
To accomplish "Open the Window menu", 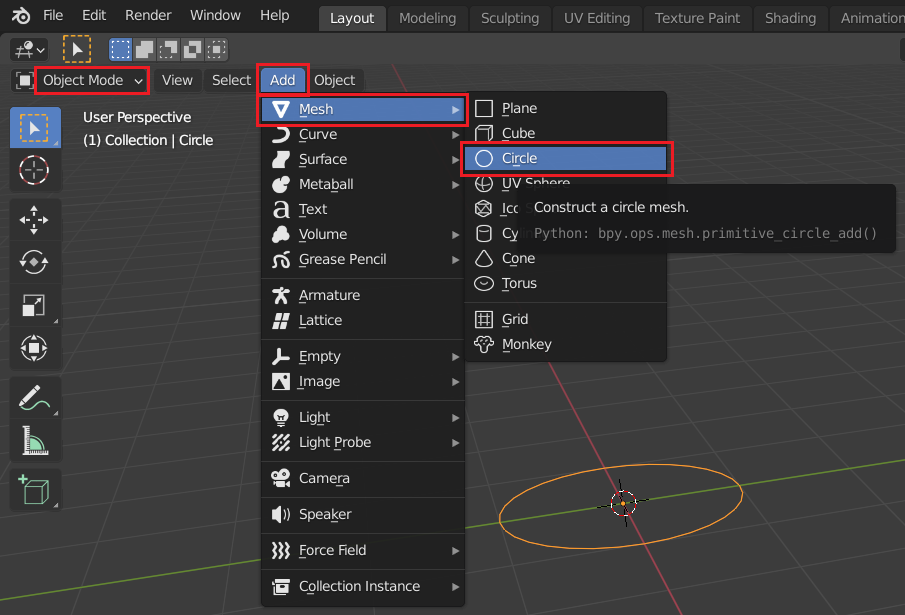I will [215, 15].
